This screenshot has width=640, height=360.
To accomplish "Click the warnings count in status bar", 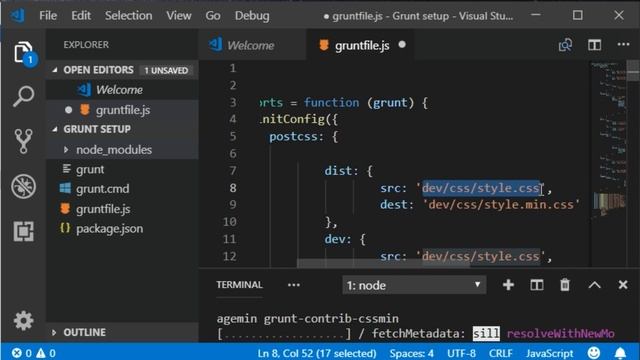I will click(x=46, y=353).
